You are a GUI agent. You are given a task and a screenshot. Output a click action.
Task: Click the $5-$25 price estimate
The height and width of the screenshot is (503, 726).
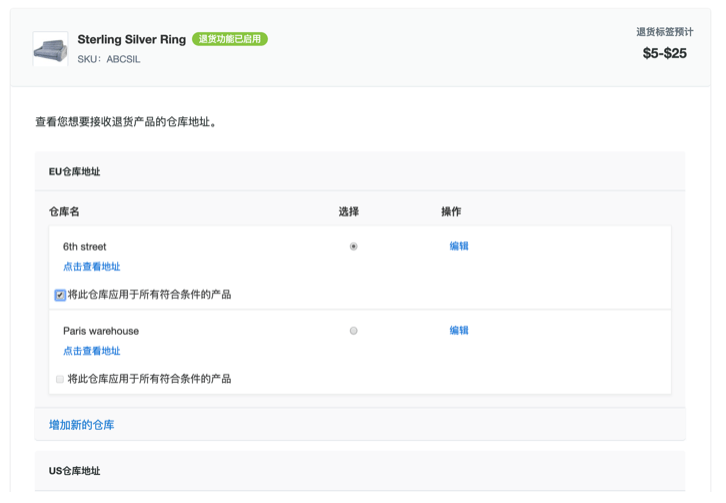[x=664, y=53]
